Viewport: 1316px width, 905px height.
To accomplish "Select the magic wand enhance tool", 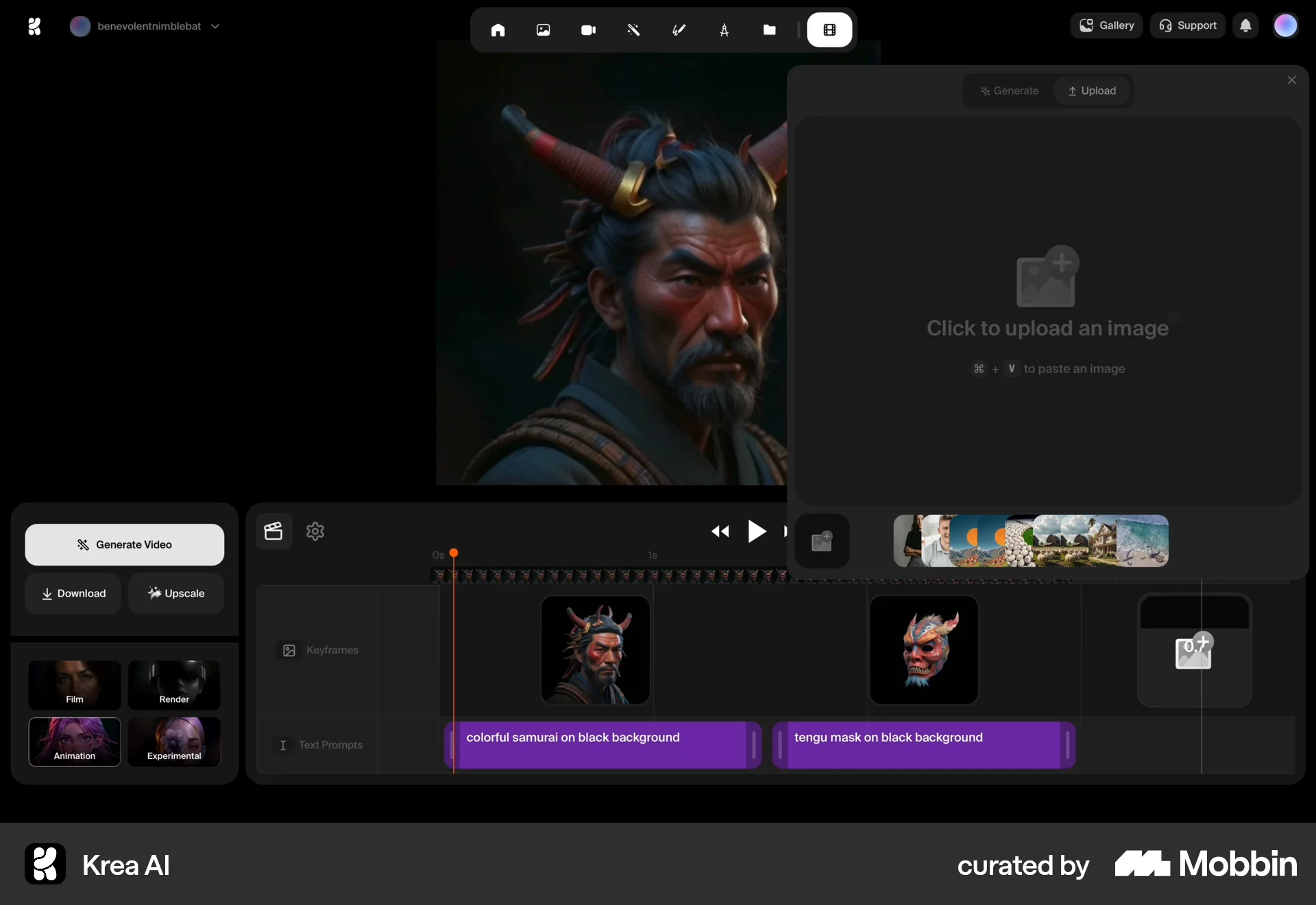I will coord(634,29).
